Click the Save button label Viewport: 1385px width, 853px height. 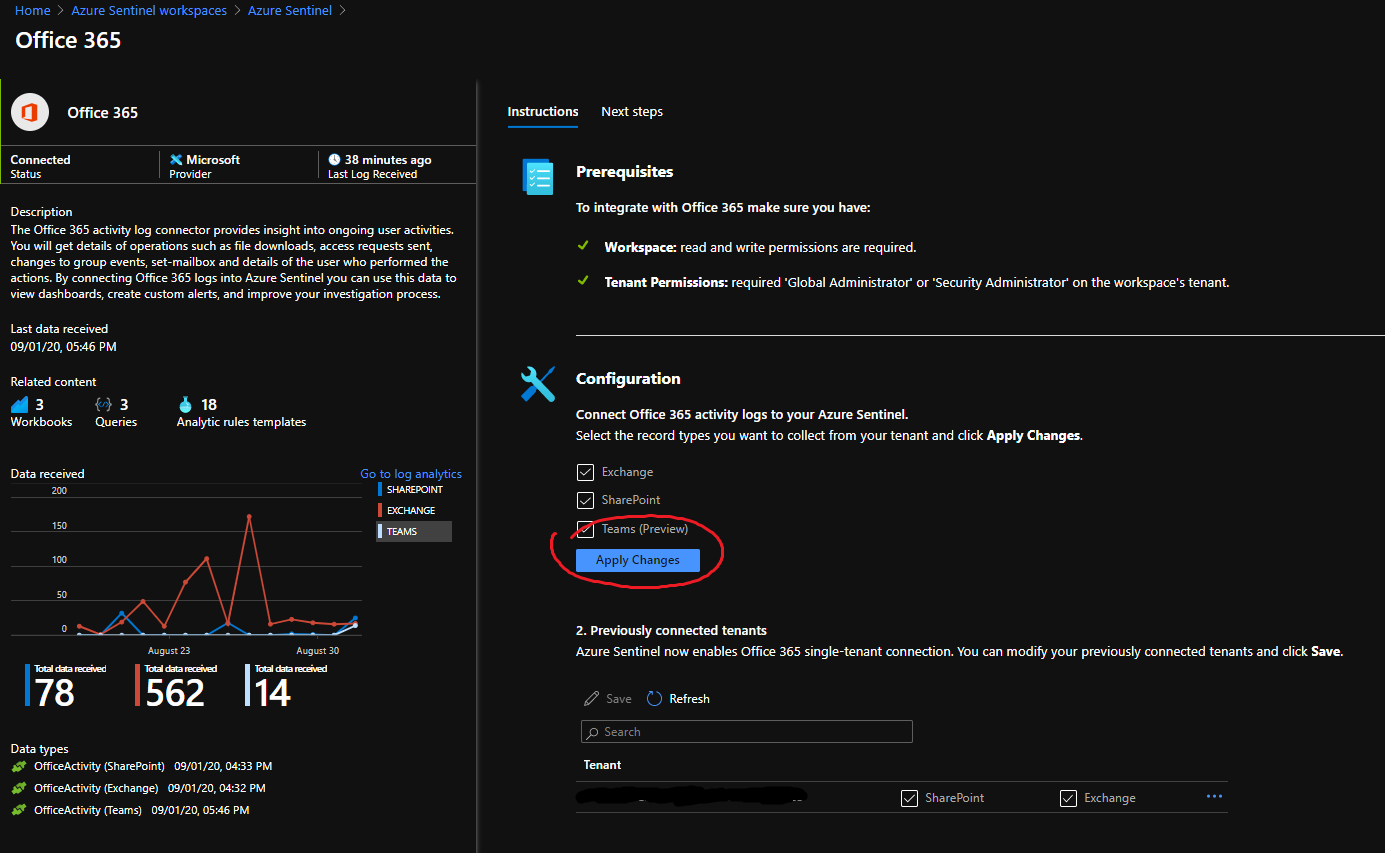[x=619, y=699]
